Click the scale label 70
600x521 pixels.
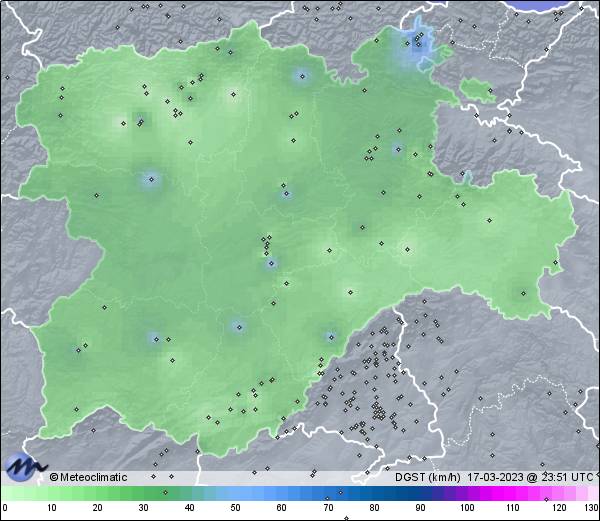[x=328, y=508]
